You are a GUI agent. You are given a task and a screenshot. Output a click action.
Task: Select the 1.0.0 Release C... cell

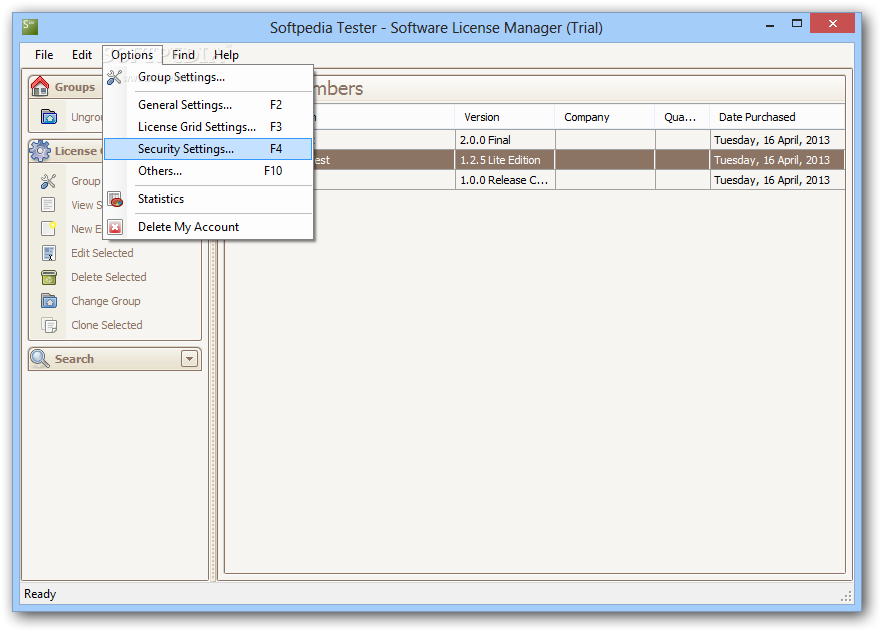tap(505, 180)
